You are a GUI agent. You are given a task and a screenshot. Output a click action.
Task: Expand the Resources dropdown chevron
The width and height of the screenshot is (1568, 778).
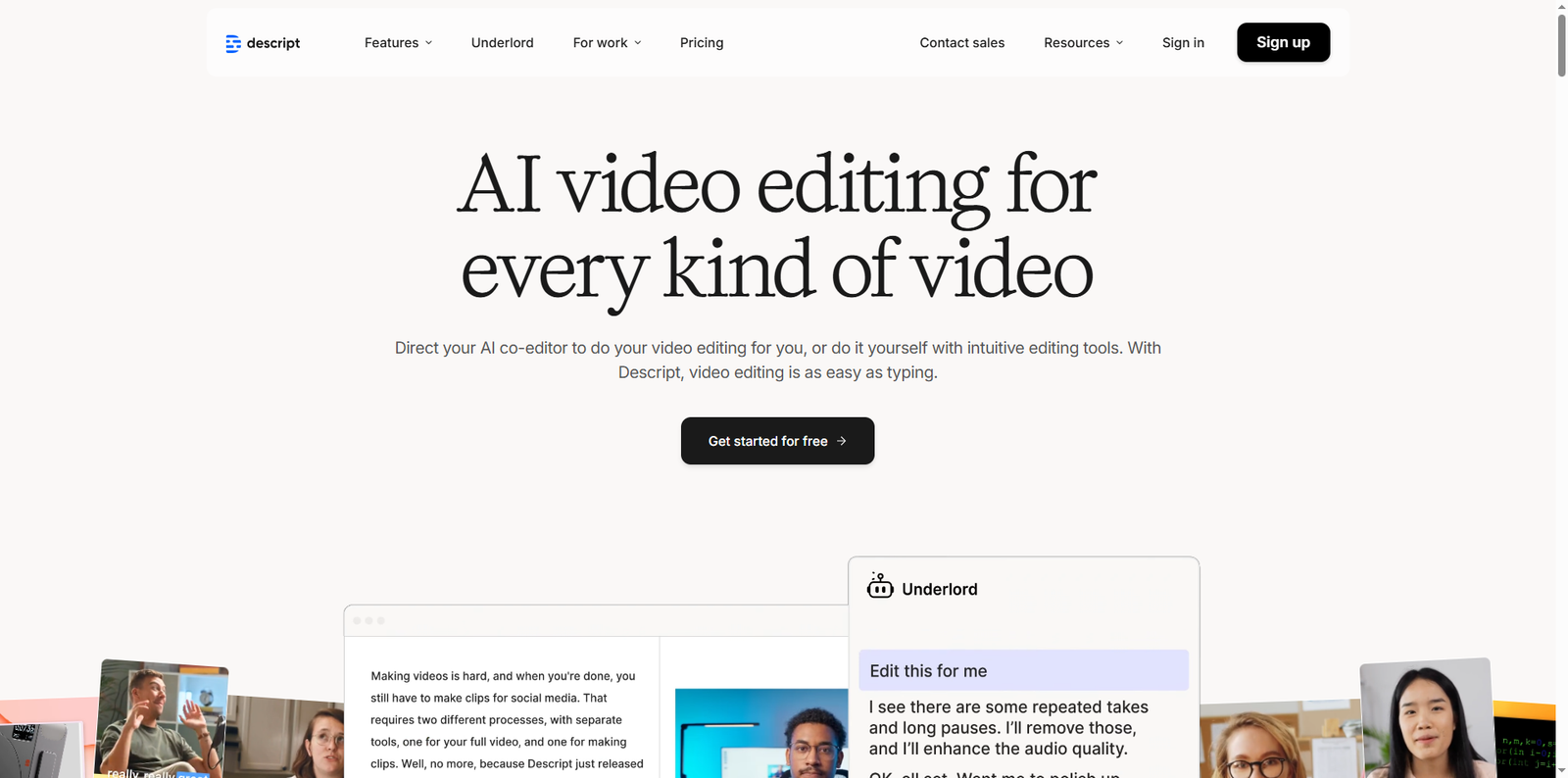tap(1119, 43)
